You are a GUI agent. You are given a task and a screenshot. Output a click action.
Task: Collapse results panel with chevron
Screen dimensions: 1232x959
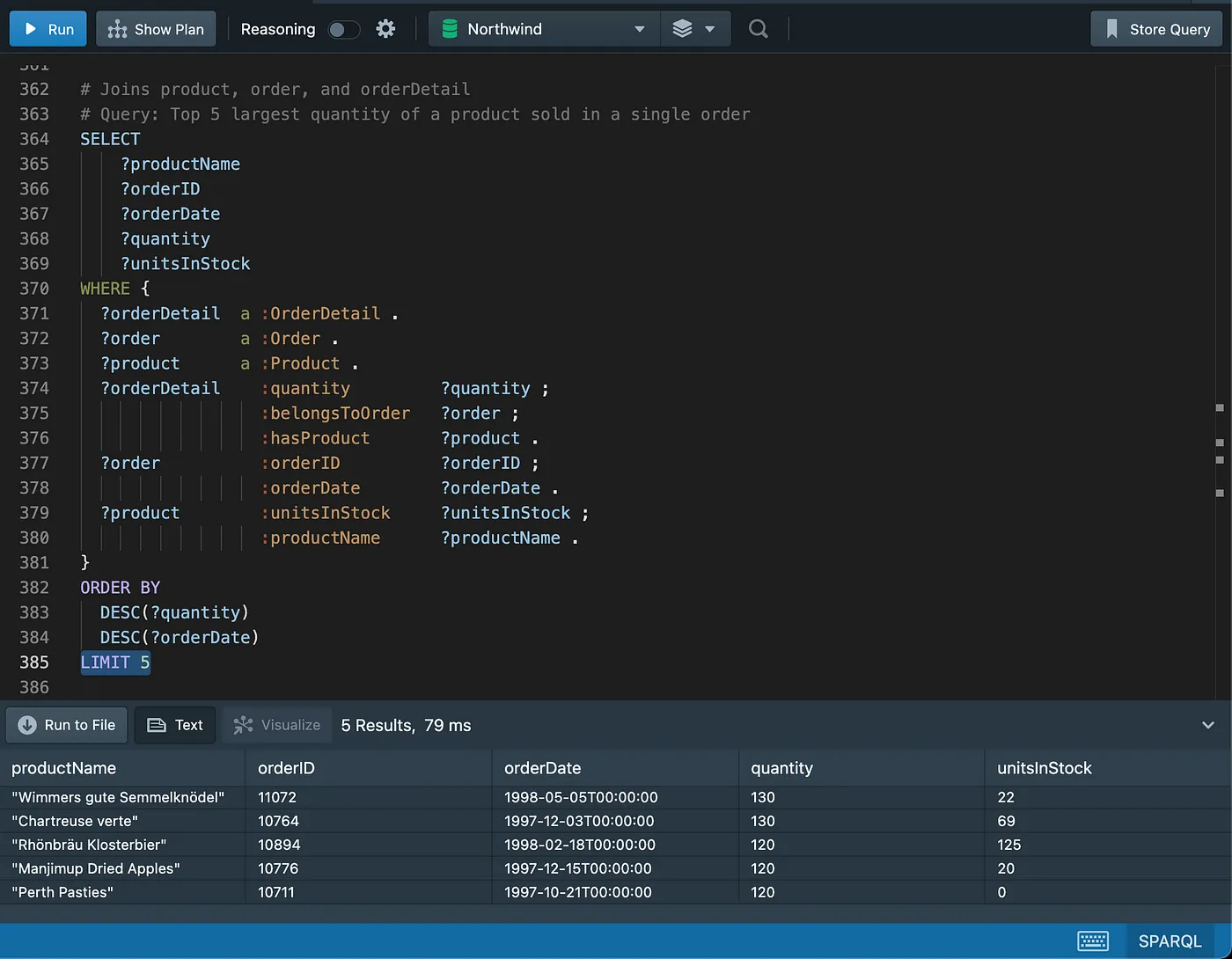click(1208, 725)
